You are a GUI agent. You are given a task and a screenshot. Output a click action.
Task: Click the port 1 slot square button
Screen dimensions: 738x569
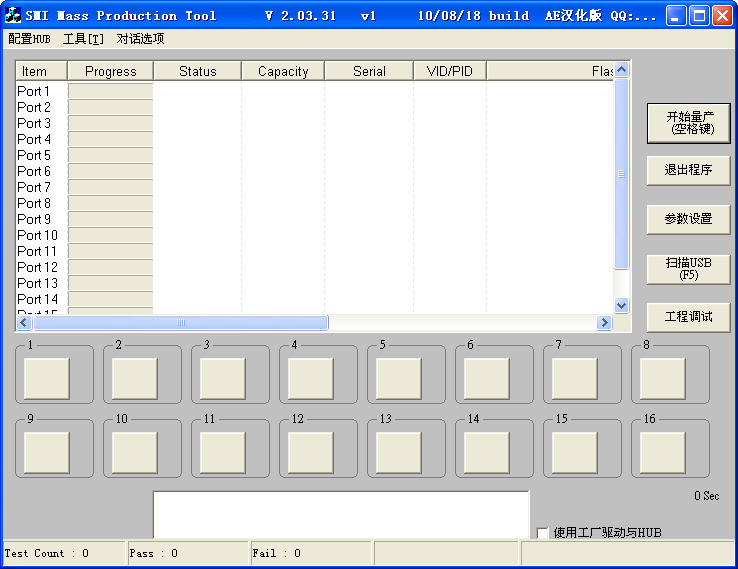(46, 379)
